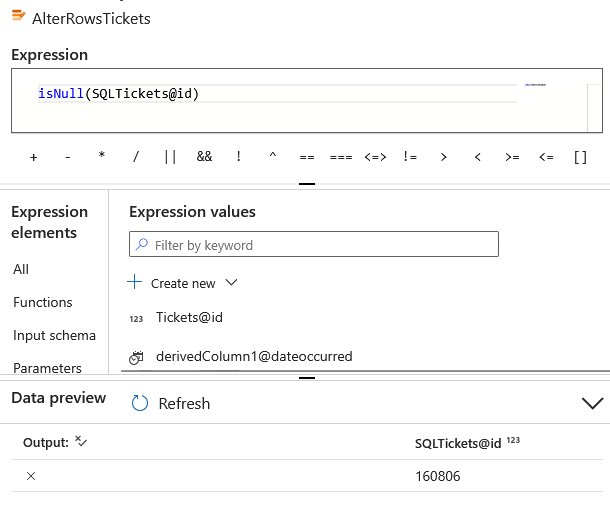This screenshot has width=610, height=529.
Task: Click the timestamp icon beside derivedColumn1@dateoccurred
Action: point(137,356)
